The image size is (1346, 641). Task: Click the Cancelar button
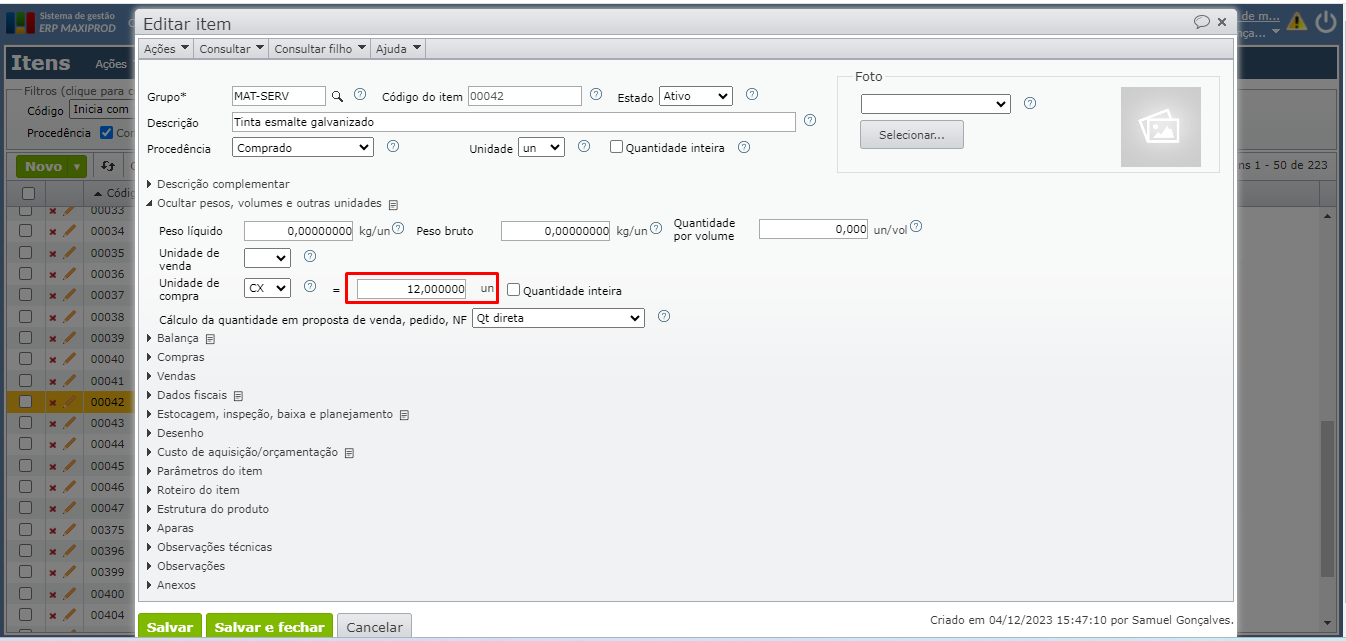tap(374, 627)
